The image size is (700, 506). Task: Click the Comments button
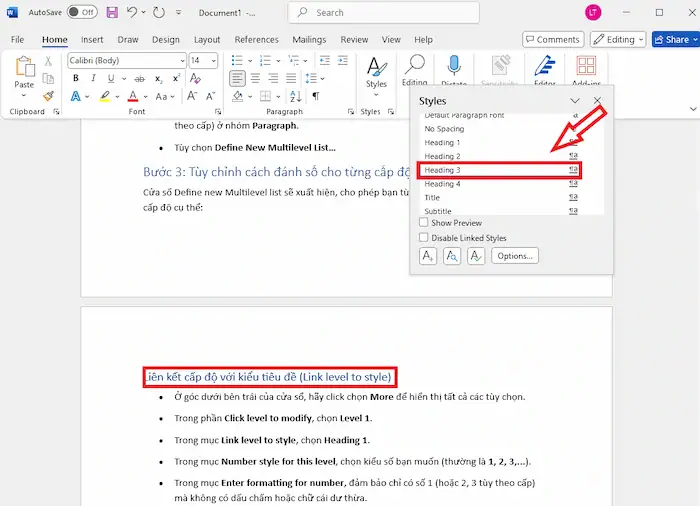[x=552, y=39]
